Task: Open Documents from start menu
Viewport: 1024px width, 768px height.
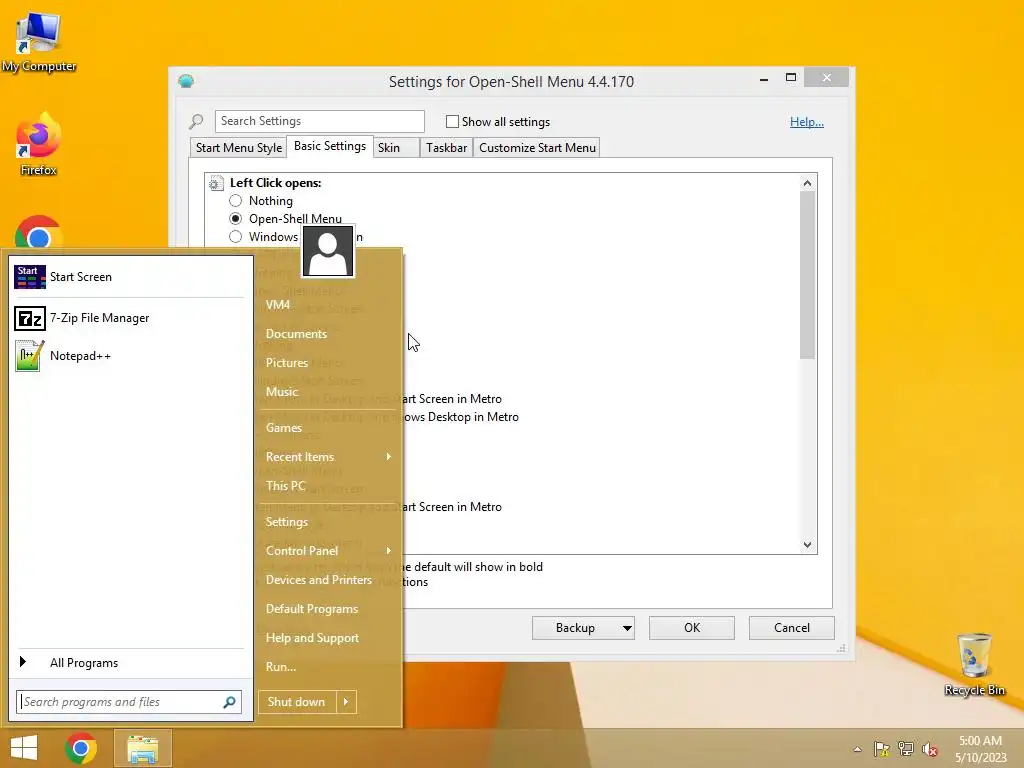Action: coord(296,334)
